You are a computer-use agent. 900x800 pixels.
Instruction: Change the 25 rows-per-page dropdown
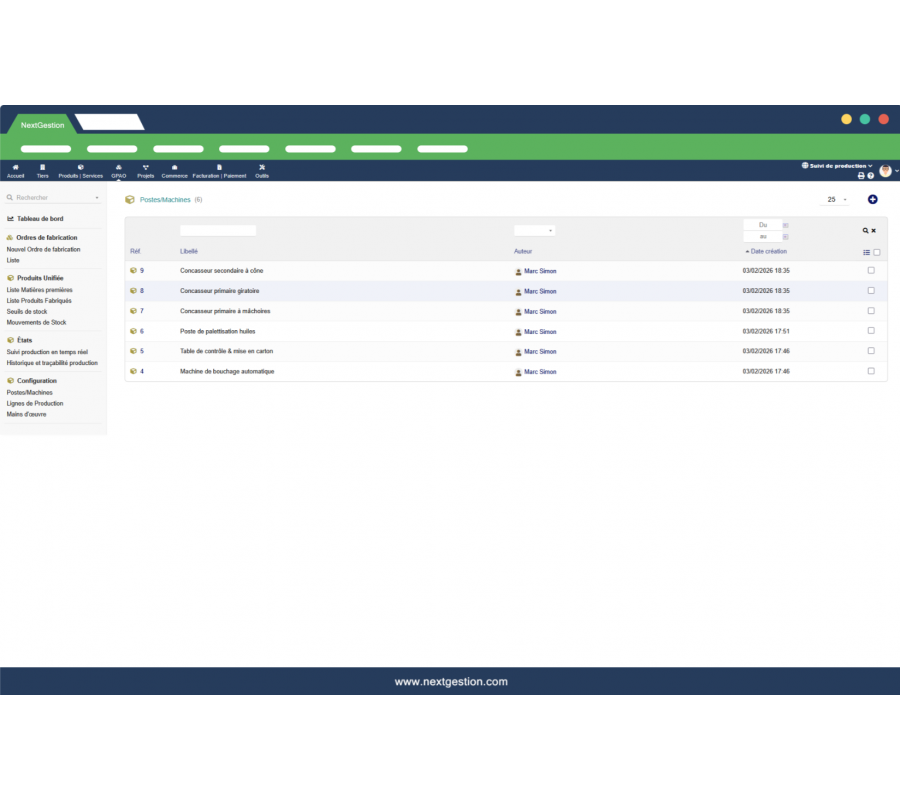point(836,200)
